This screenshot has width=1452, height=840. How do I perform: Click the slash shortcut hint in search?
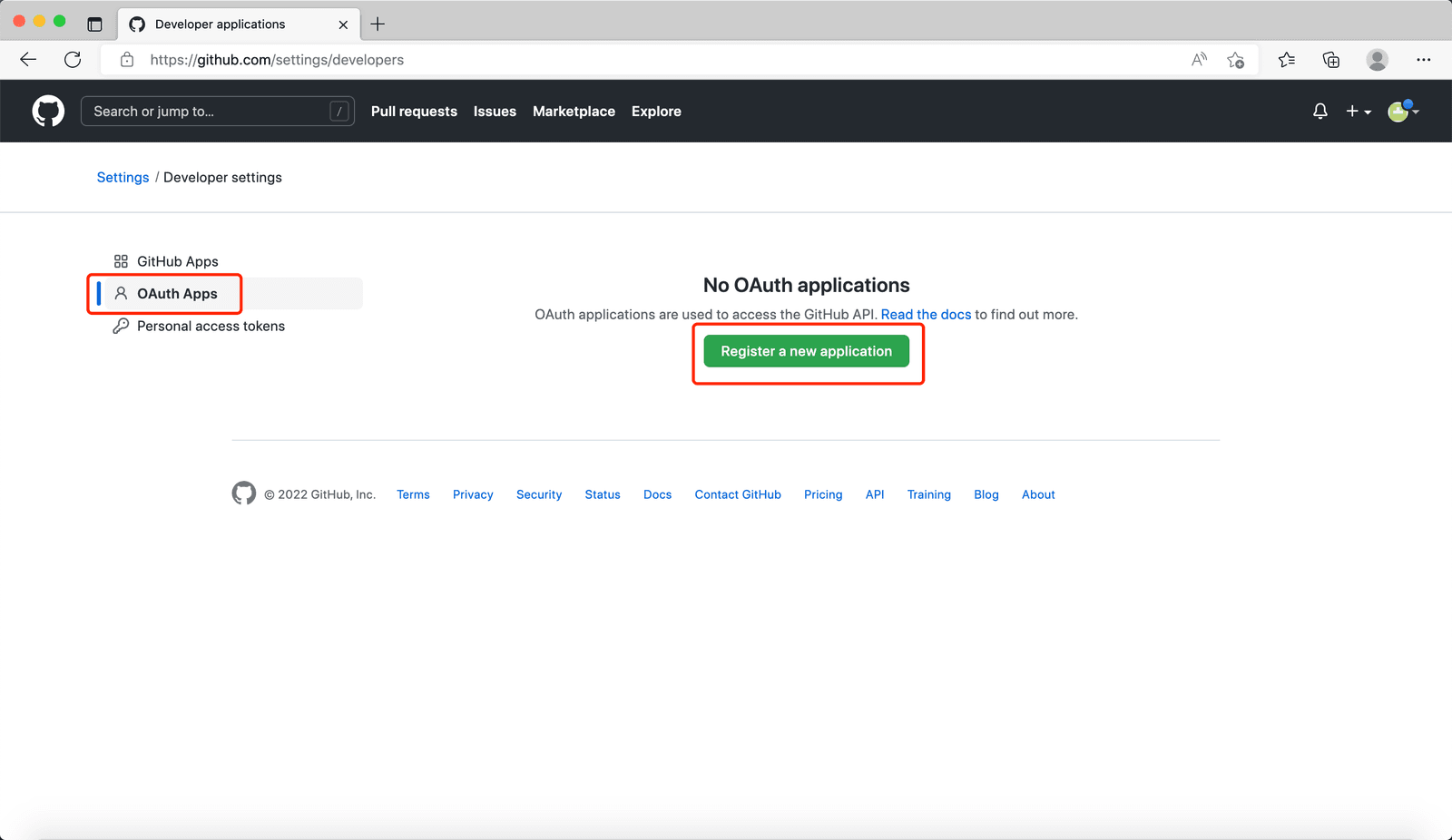pos(339,111)
